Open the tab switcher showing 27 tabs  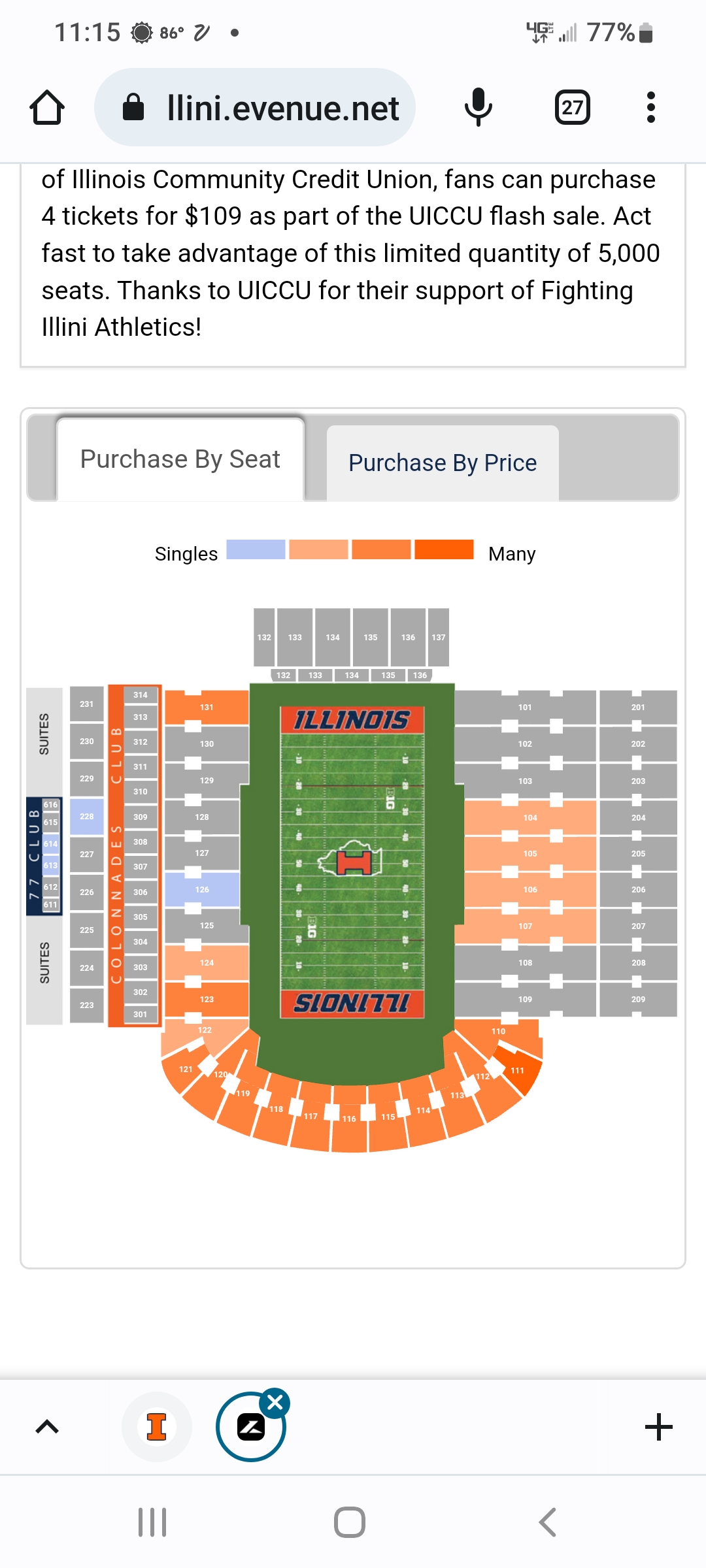click(x=572, y=108)
